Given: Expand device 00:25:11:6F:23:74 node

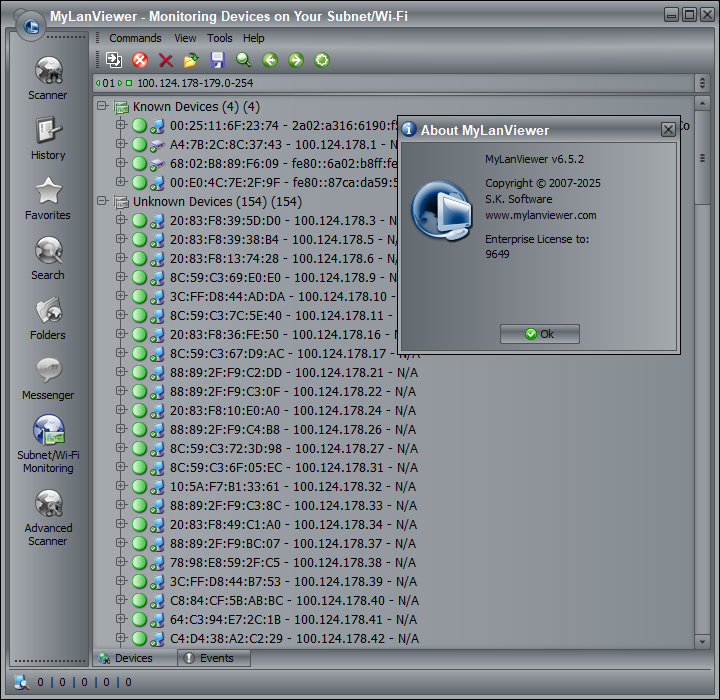Looking at the screenshot, I should [121, 124].
